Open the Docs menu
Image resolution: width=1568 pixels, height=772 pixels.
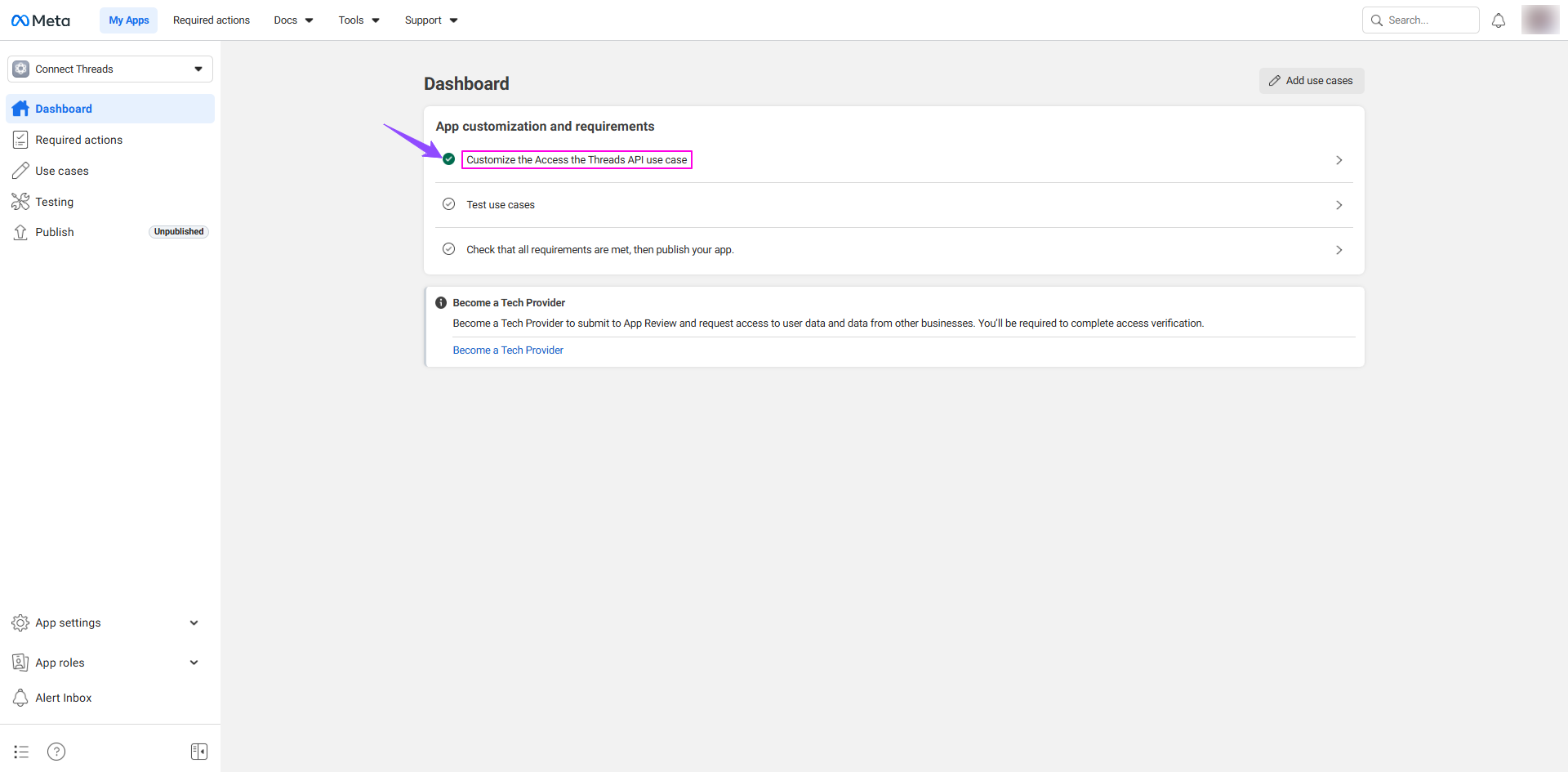coord(293,20)
